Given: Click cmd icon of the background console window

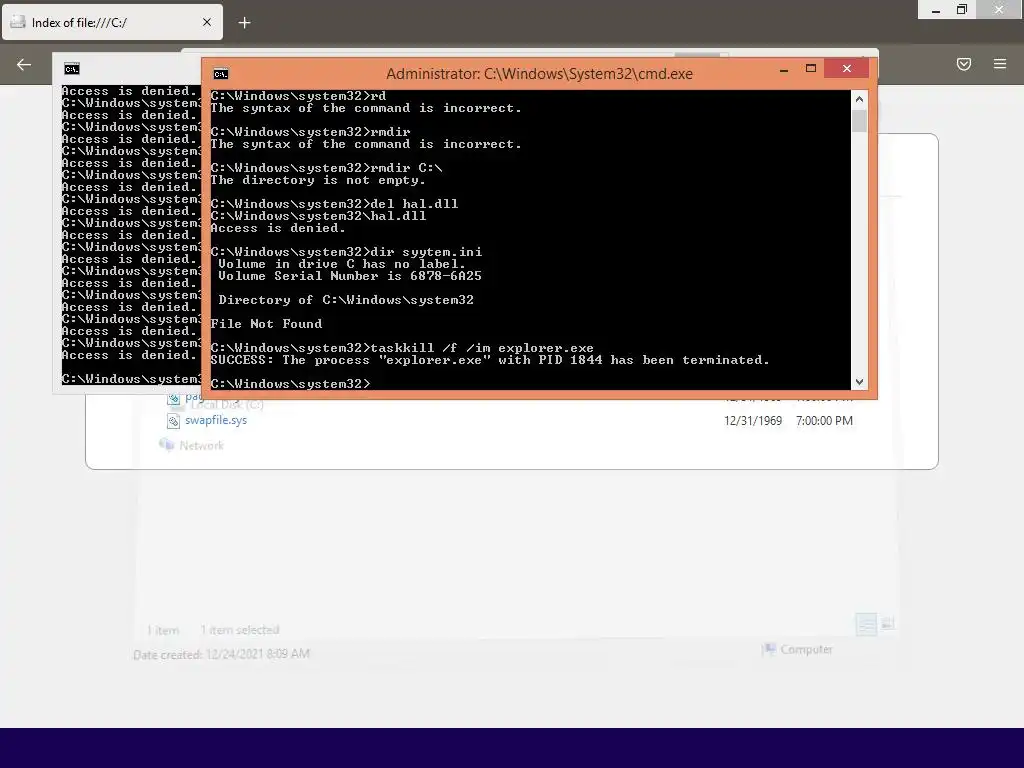Looking at the screenshot, I should tap(72, 69).
